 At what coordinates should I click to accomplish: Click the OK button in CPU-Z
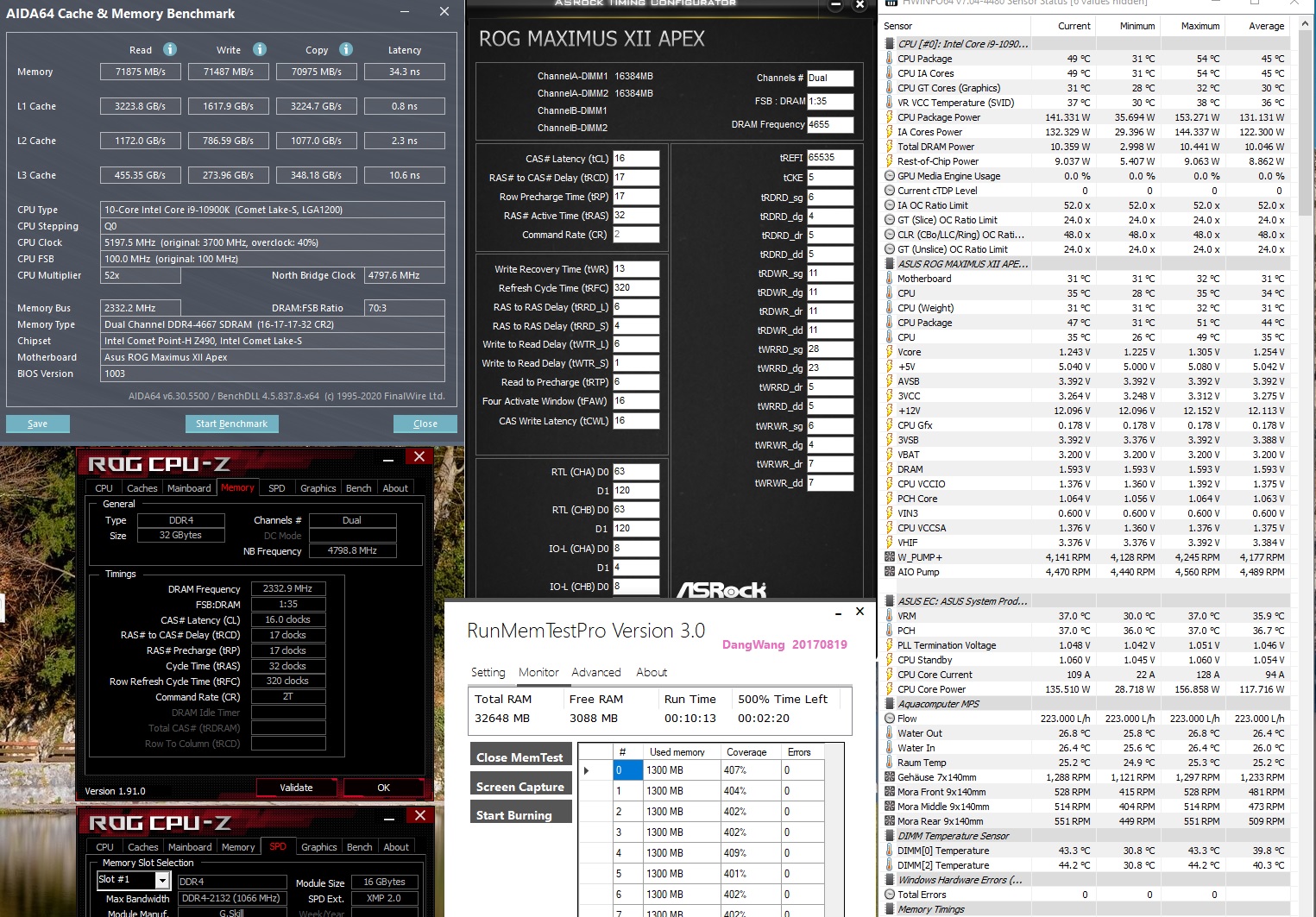click(384, 788)
